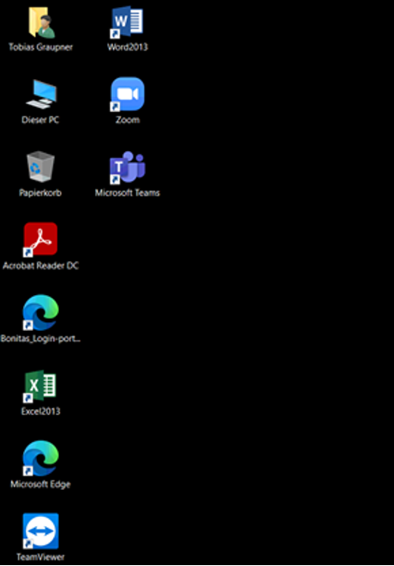The height and width of the screenshot is (566, 394).
Task: Click the Dieser PC computer icon
Action: click(x=41, y=95)
